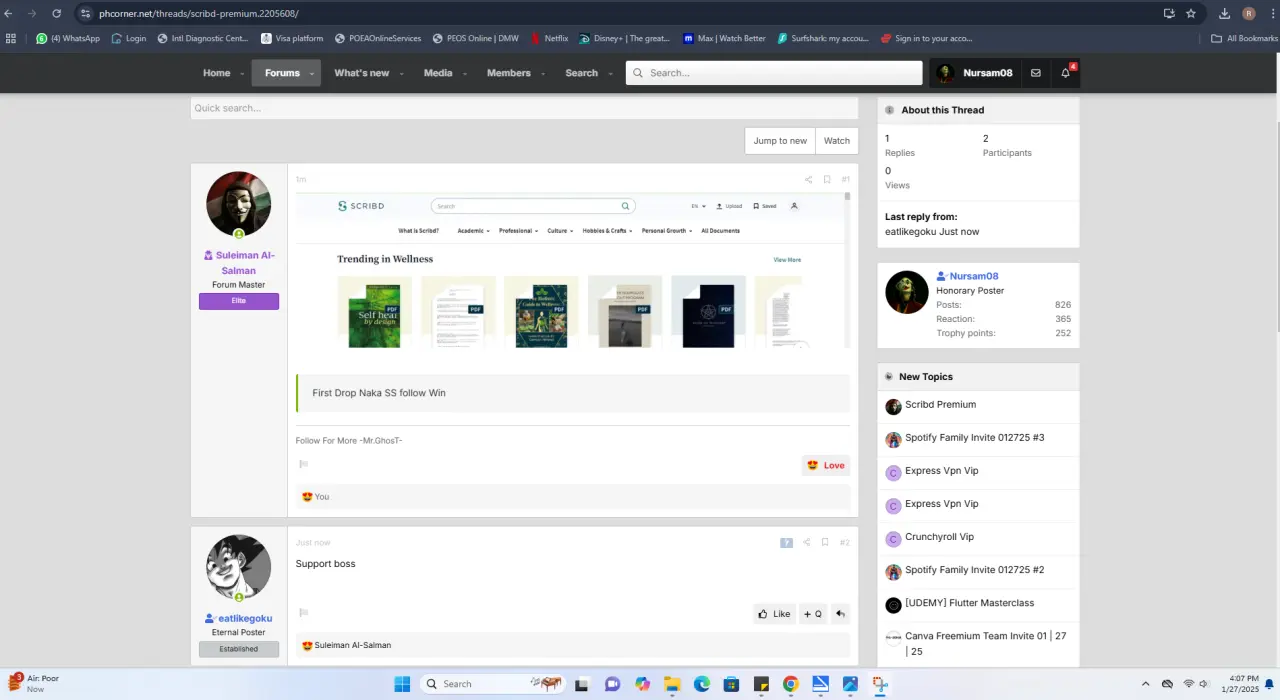Image resolution: width=1280 pixels, height=700 pixels.
Task: Report Suleiman's post with flag icon
Action: click(304, 464)
